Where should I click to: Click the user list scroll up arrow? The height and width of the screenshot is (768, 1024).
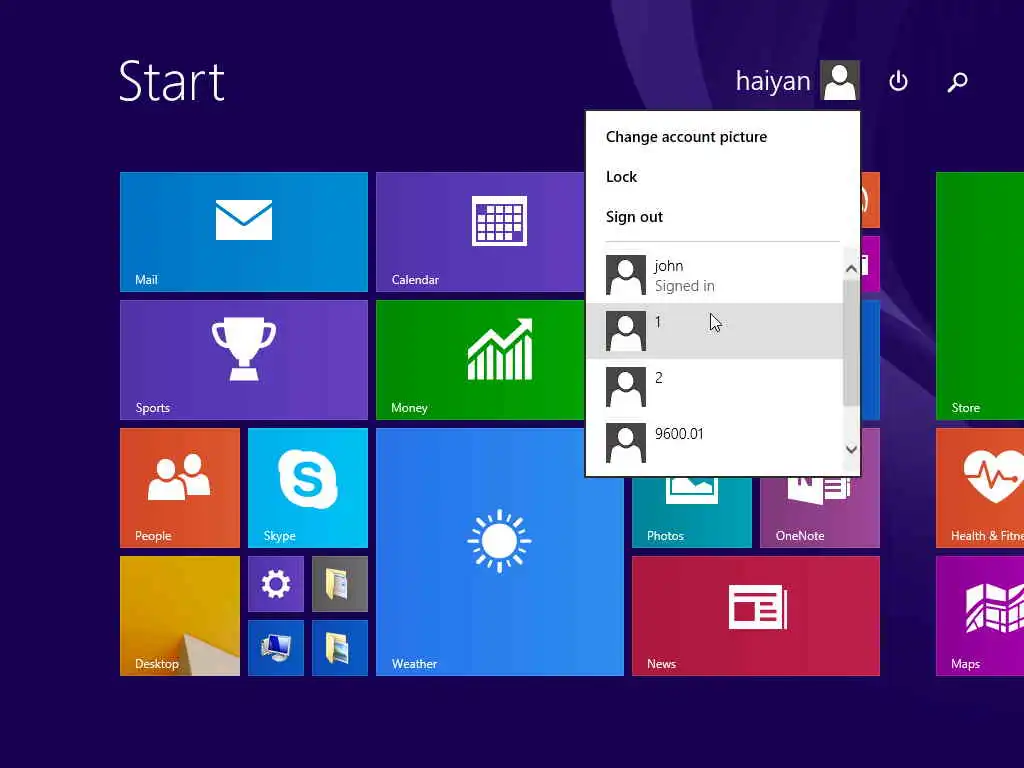coord(851,268)
